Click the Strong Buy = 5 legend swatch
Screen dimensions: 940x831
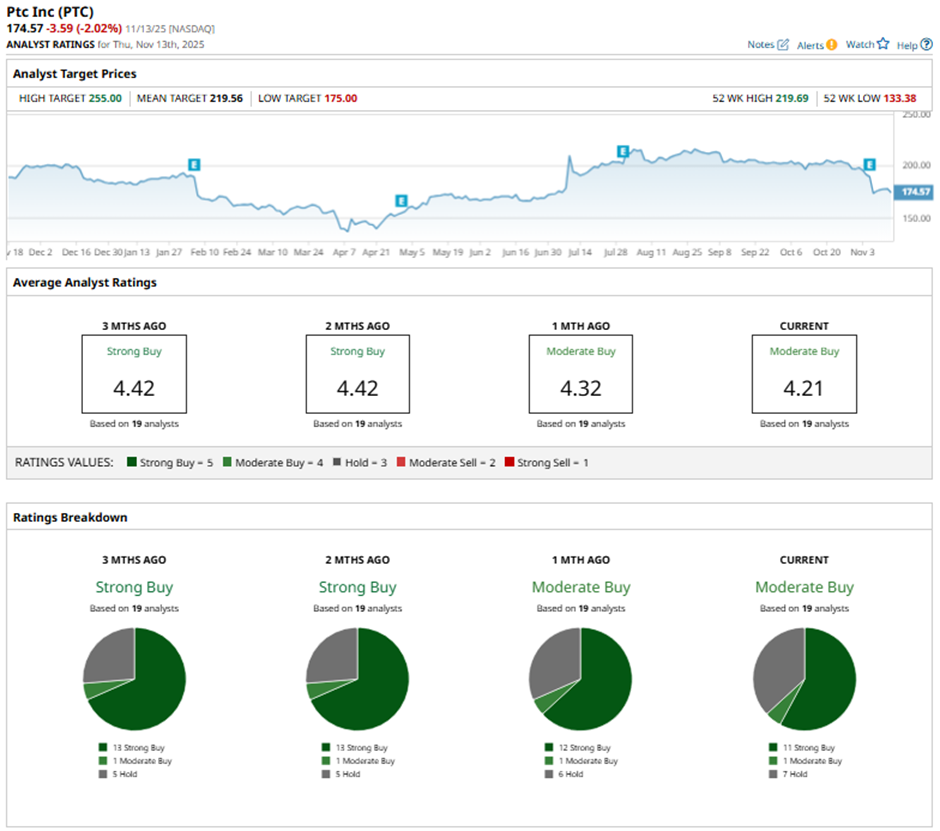tap(133, 462)
